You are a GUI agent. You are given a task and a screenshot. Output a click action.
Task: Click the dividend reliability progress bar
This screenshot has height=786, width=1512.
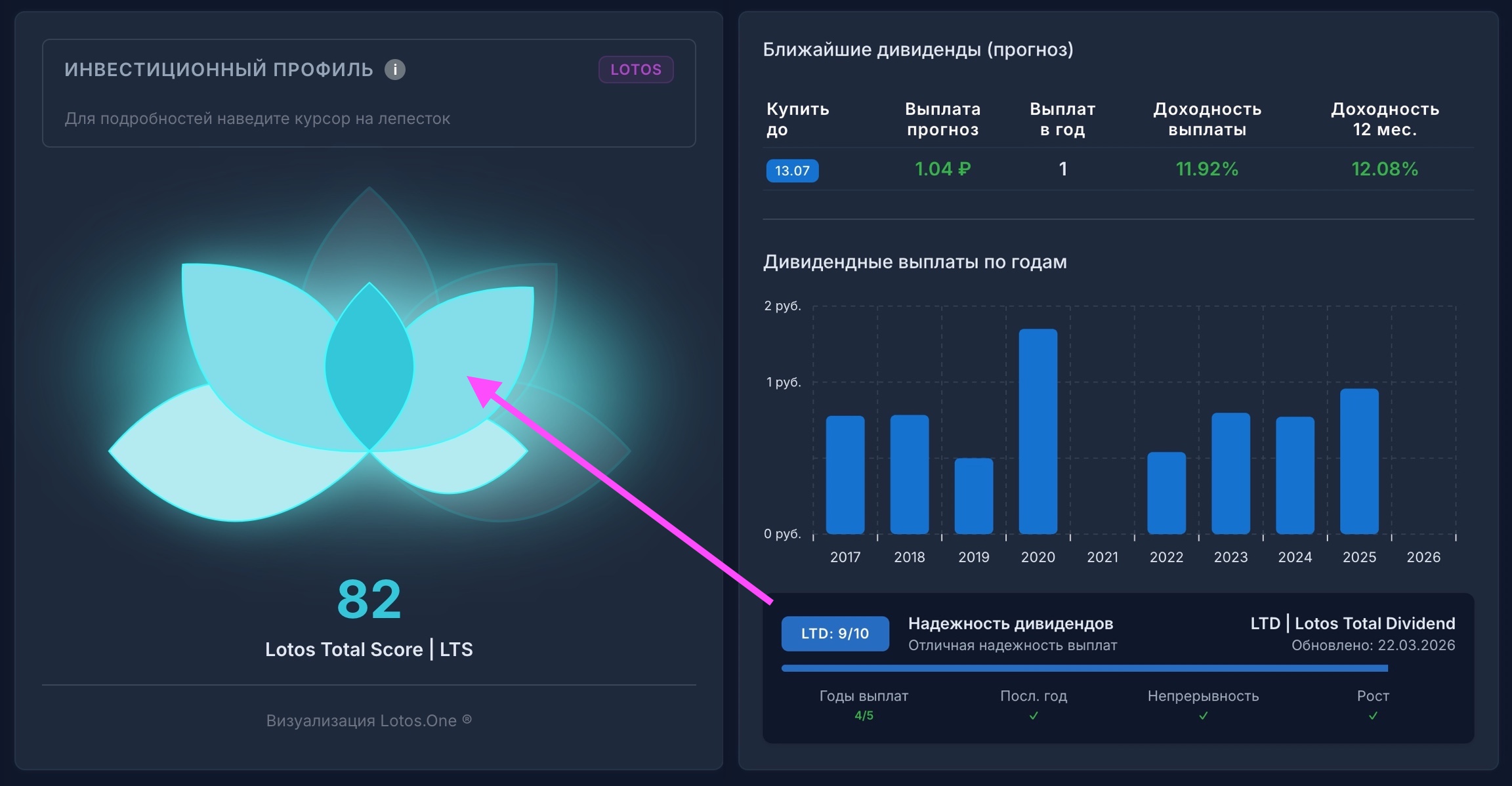[x=1084, y=669]
